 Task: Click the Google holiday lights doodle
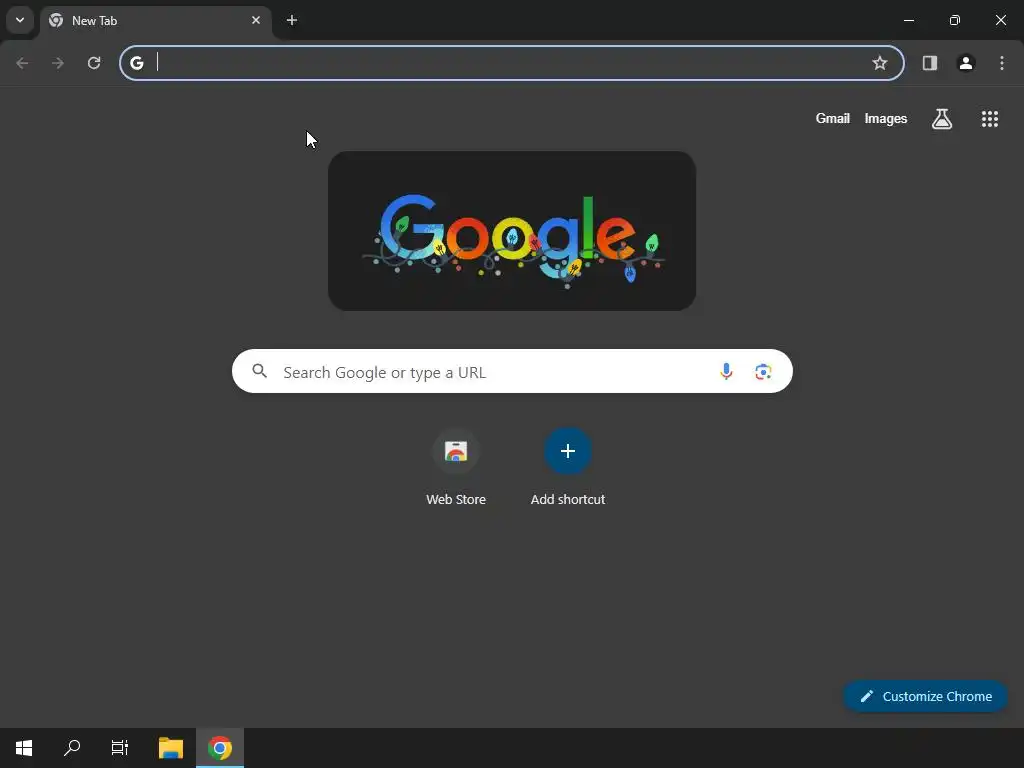[512, 231]
